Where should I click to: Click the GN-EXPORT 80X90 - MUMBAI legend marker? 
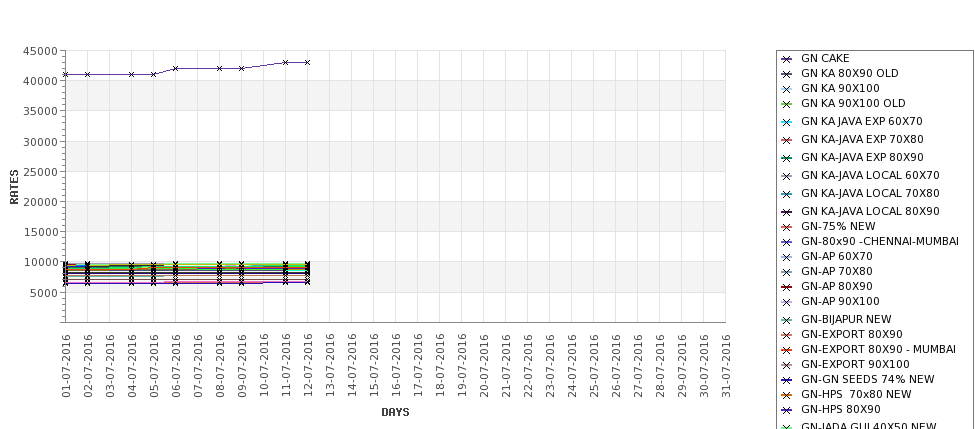tap(786, 350)
